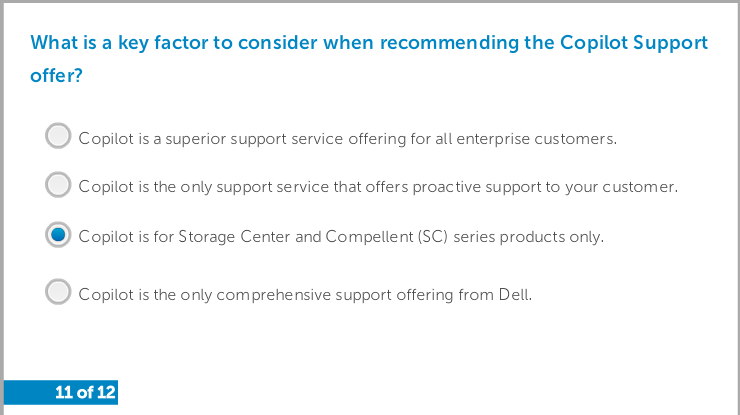Choose the proactive support radio button
The image size is (740, 415).
pyautogui.click(x=58, y=185)
